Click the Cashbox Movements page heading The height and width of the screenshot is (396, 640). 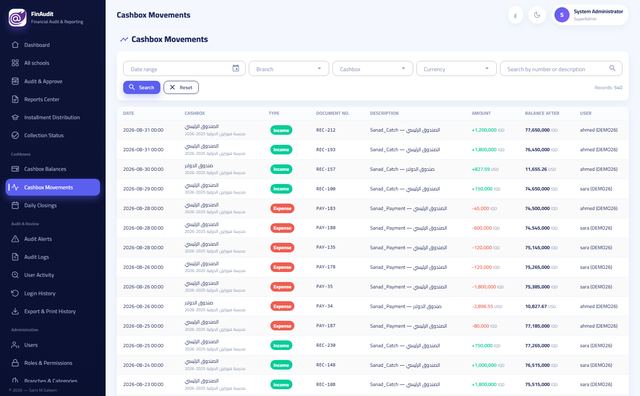pos(169,39)
